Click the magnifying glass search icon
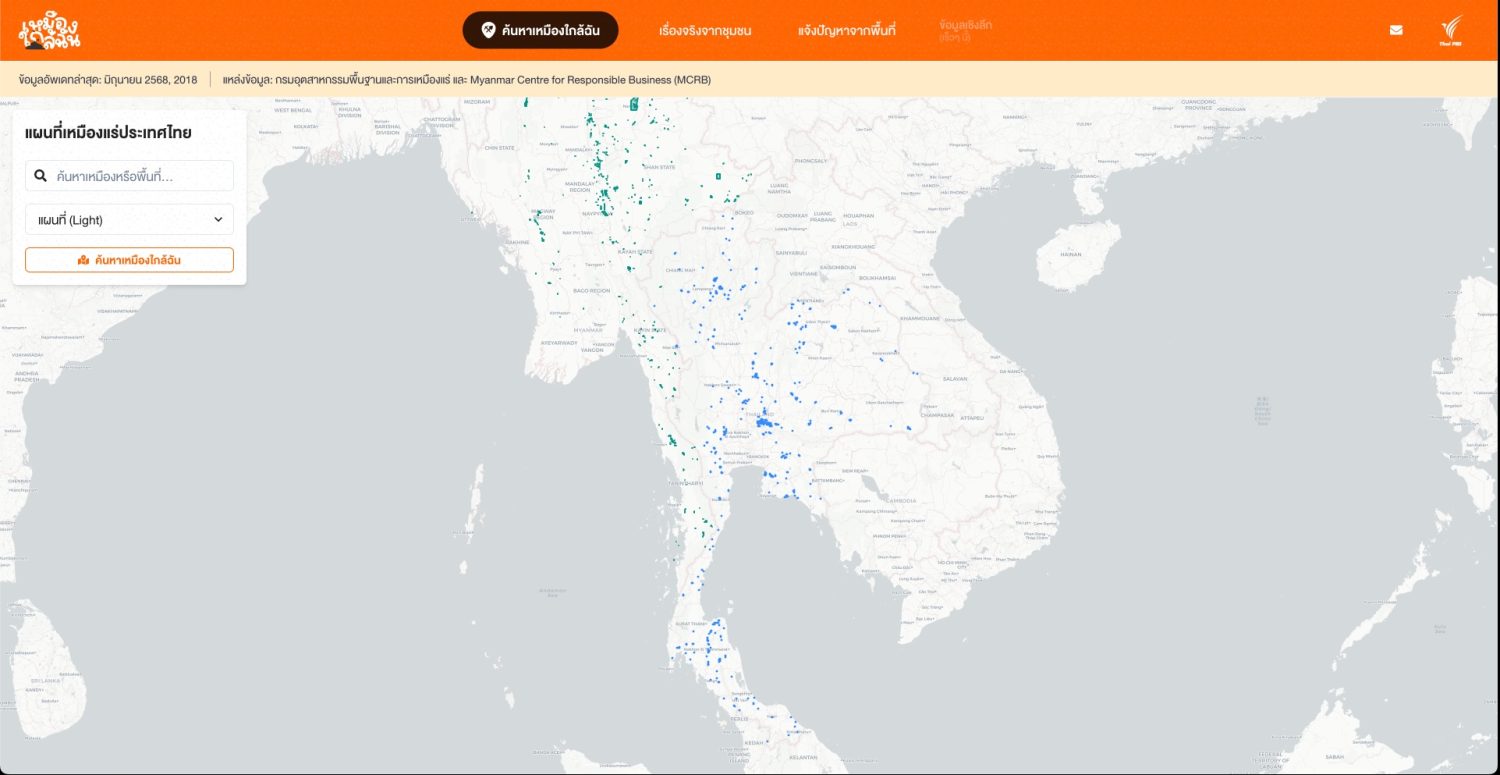This screenshot has width=1500, height=775. coord(41,176)
